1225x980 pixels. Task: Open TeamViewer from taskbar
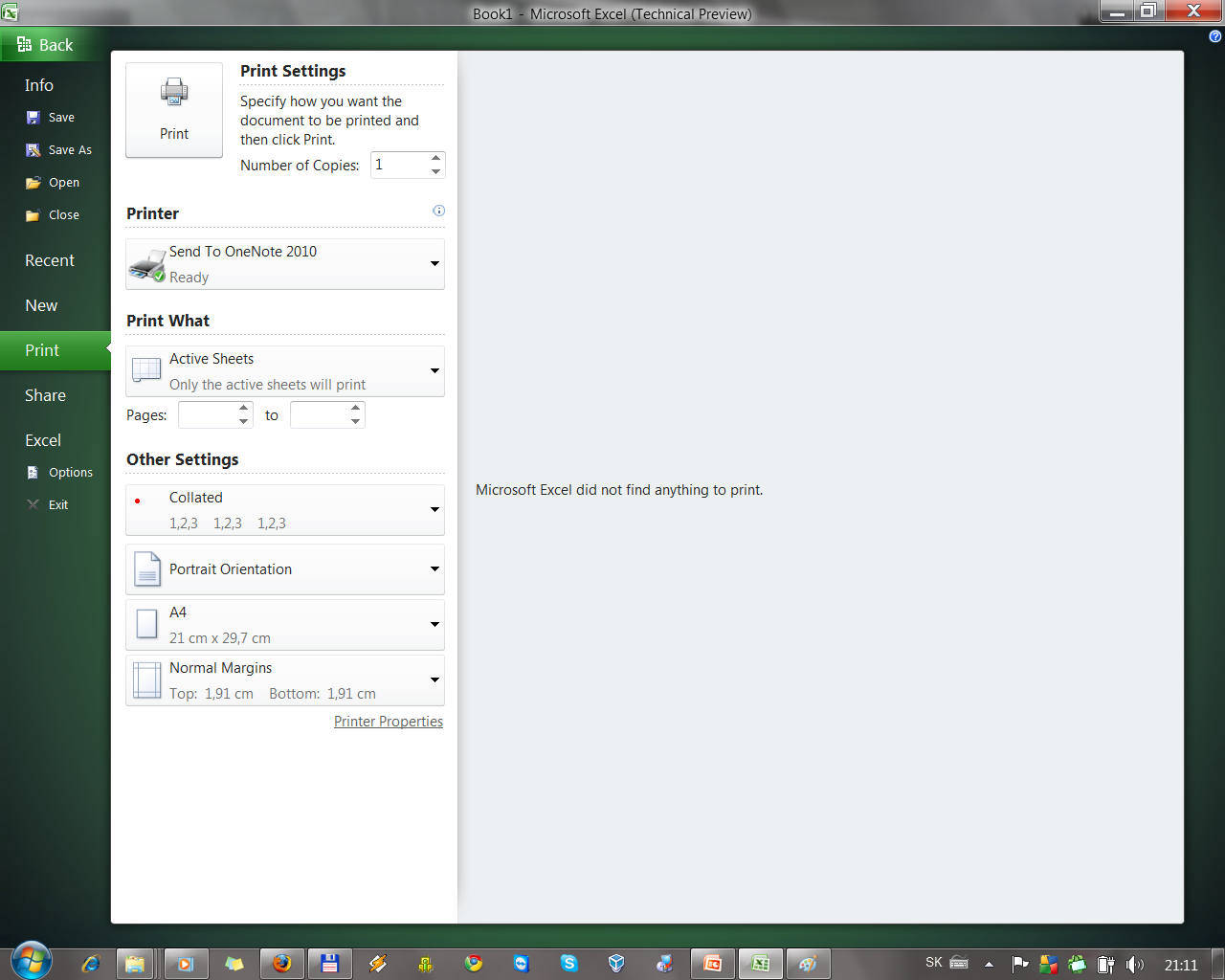521,964
